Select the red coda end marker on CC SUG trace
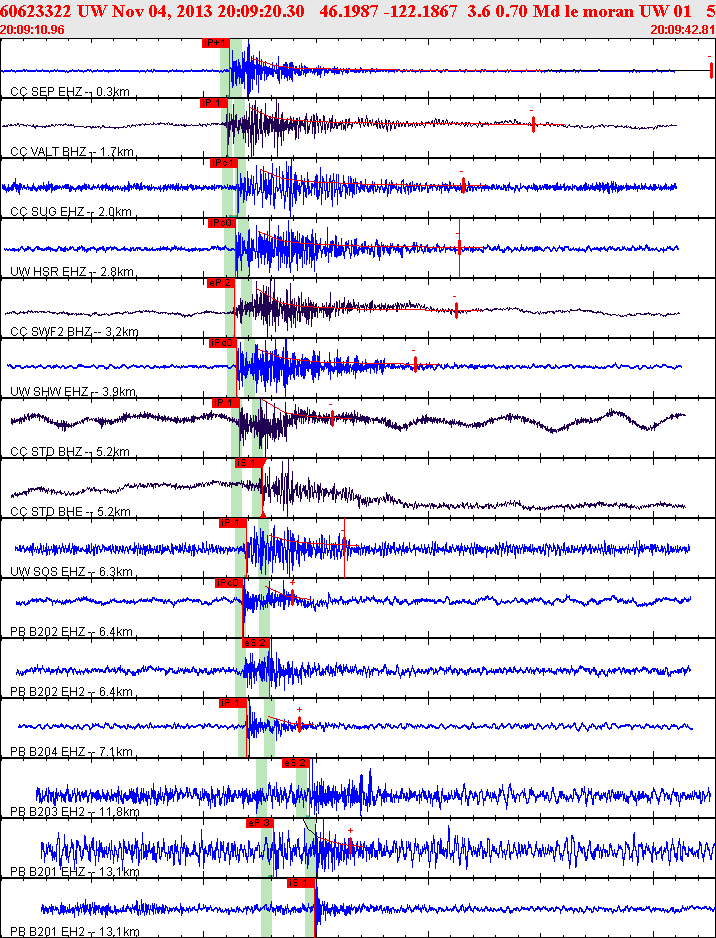The width and height of the screenshot is (716, 938). [x=463, y=185]
